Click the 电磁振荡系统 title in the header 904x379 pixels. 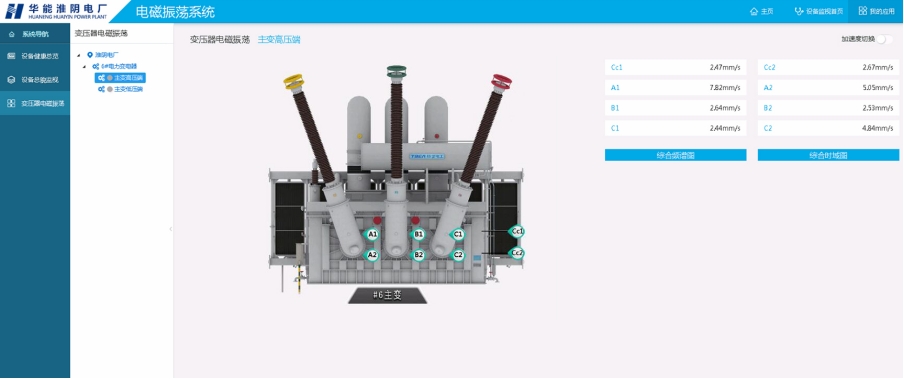click(x=175, y=12)
